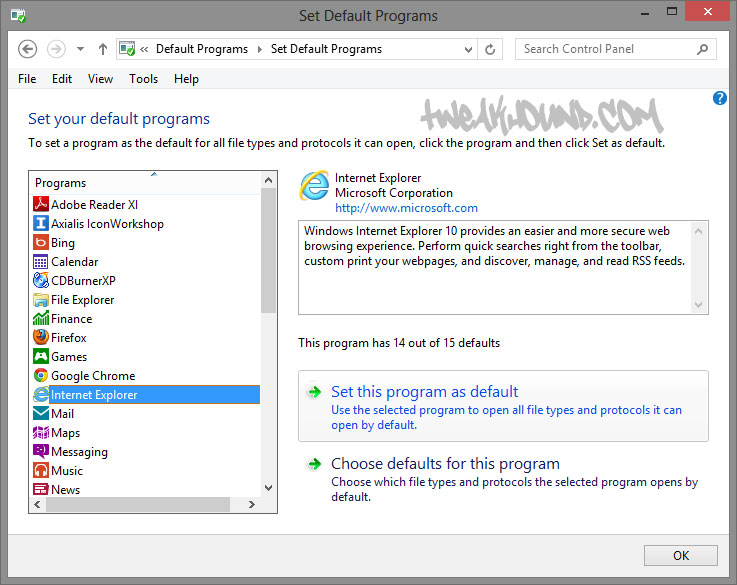This screenshot has width=737, height=585.
Task: Open the File menu
Action: [x=27, y=78]
